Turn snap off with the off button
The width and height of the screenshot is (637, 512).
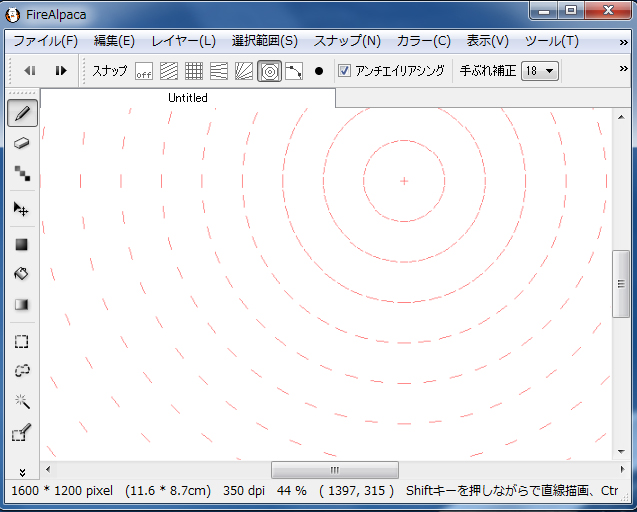144,71
